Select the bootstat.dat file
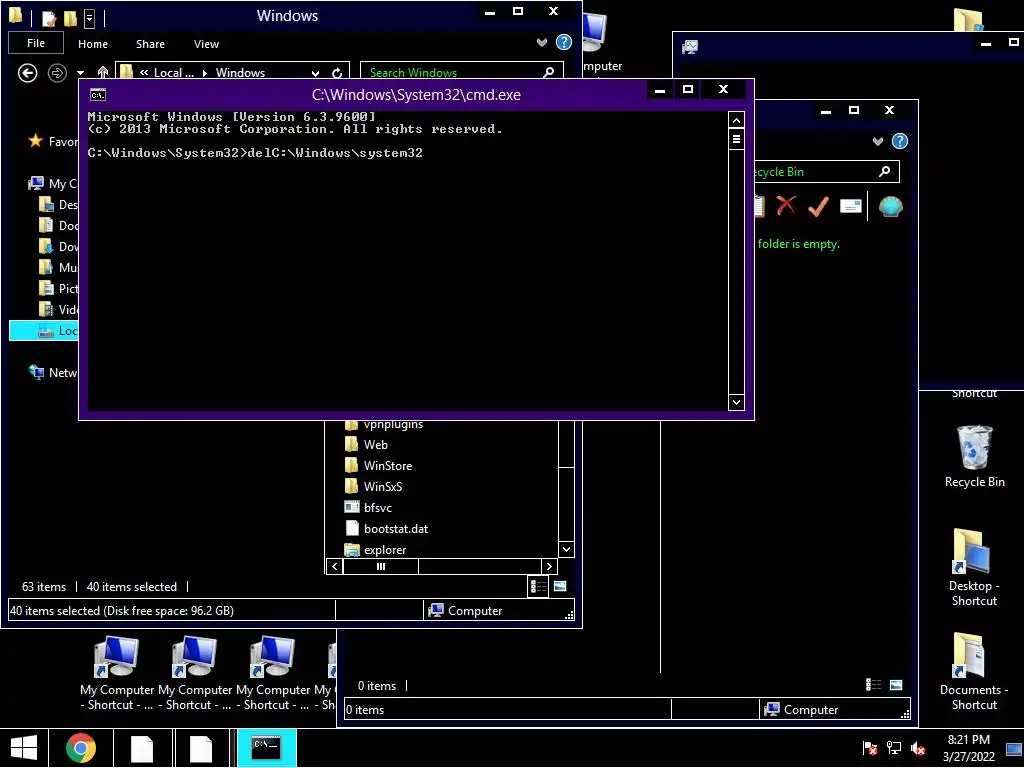The image size is (1024, 768). coord(396,528)
